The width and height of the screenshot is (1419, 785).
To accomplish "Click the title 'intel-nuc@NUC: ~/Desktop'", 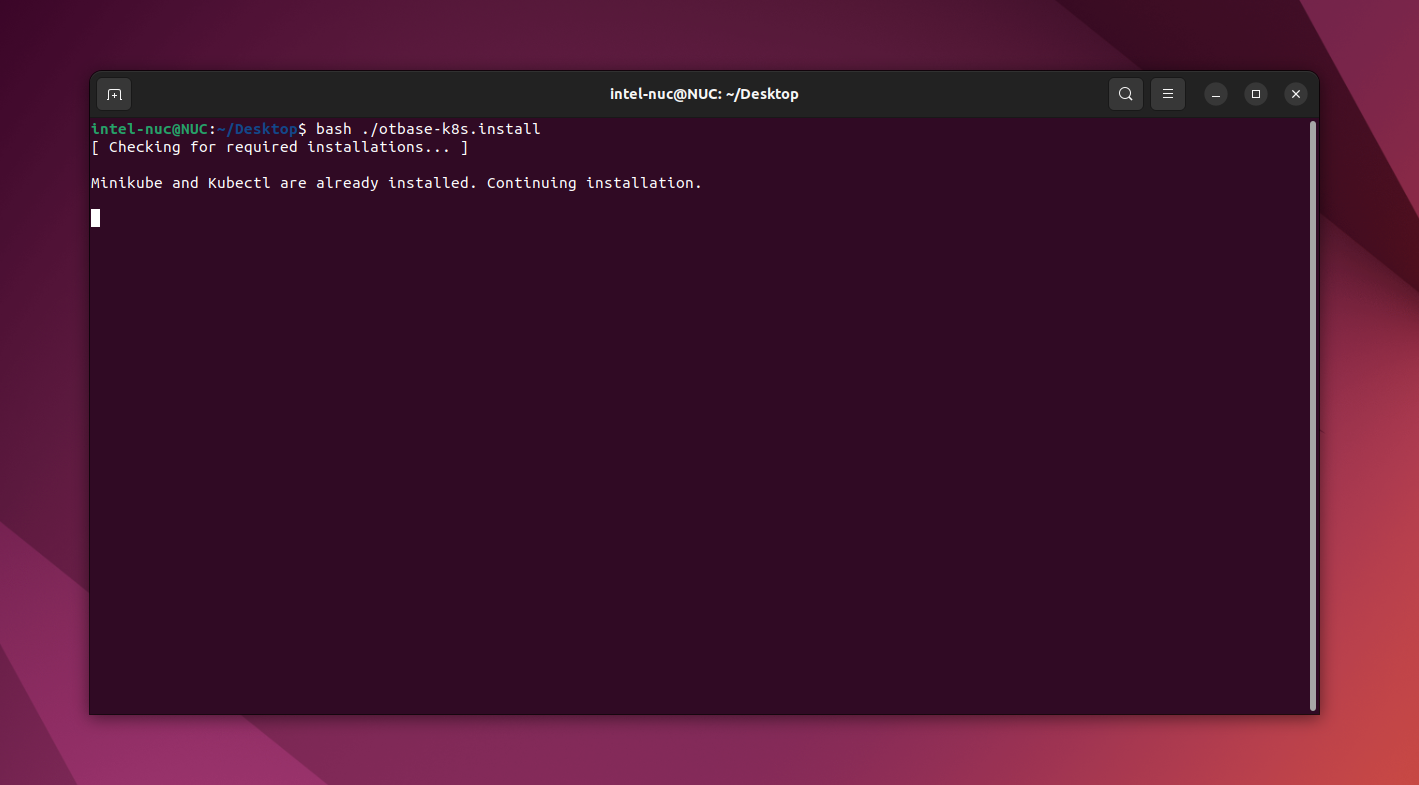I will tap(704, 94).
